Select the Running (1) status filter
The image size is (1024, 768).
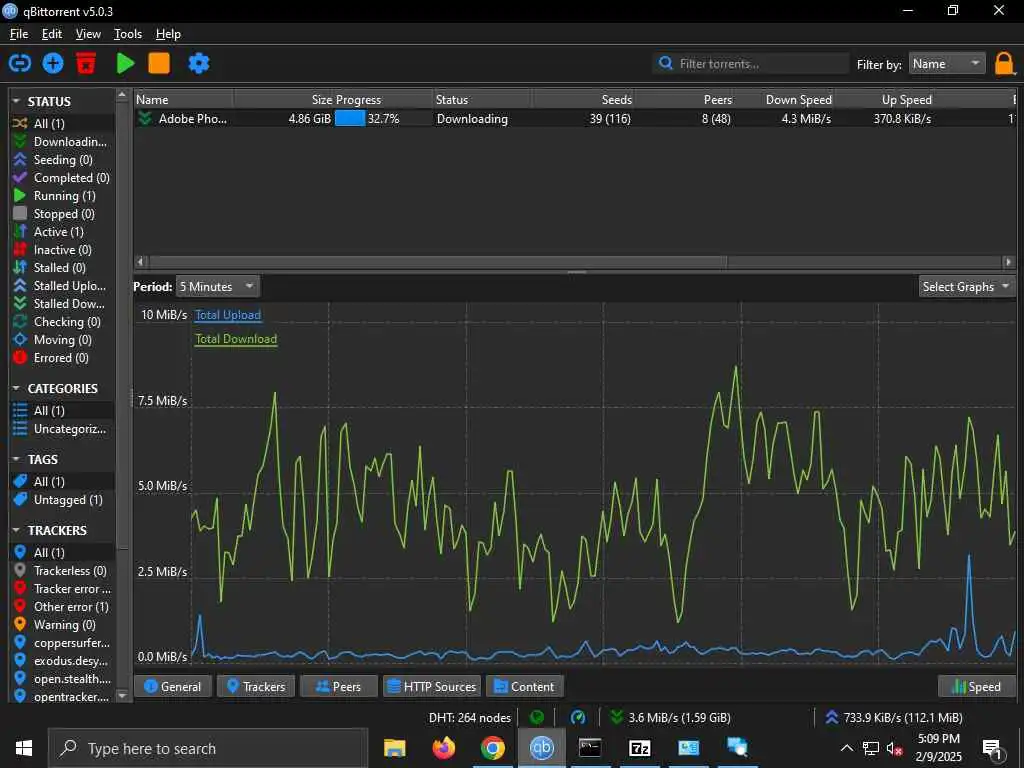point(63,196)
